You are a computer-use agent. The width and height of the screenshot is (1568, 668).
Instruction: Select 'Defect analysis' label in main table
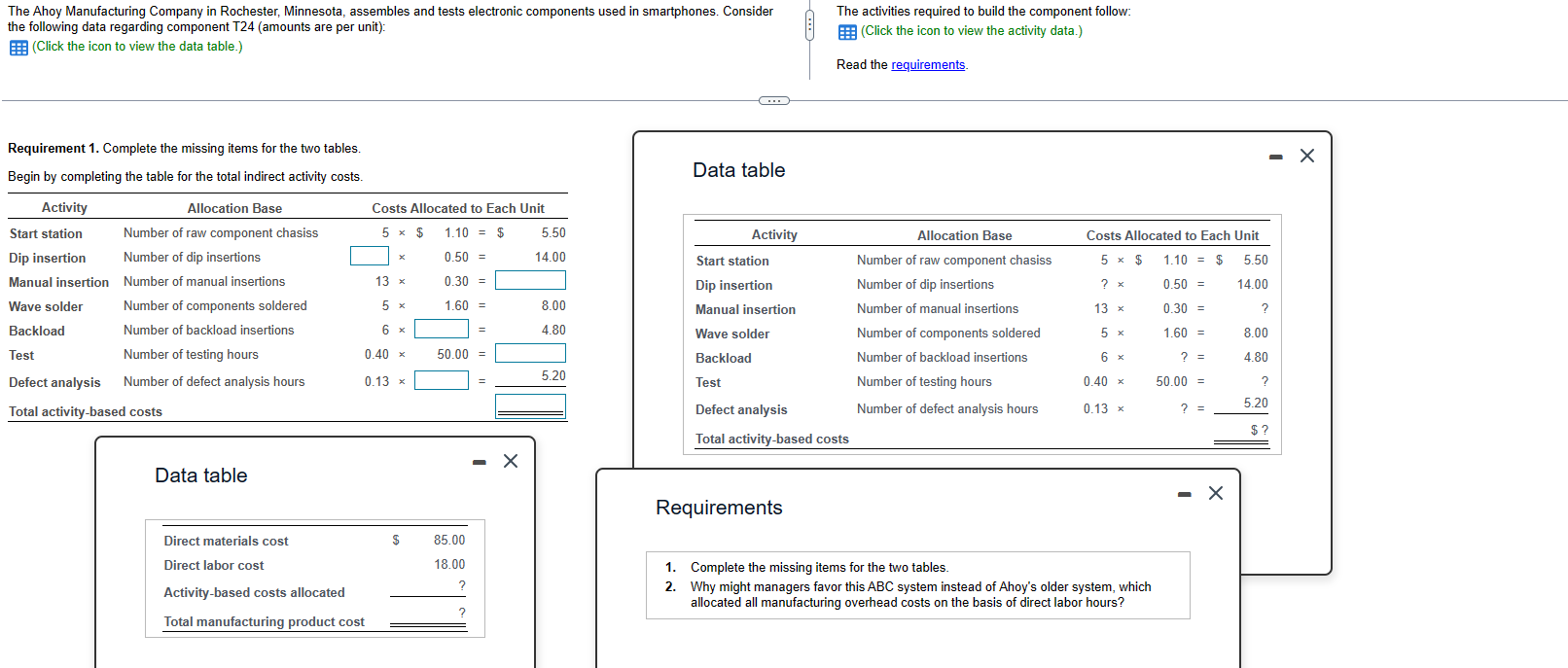point(54,382)
